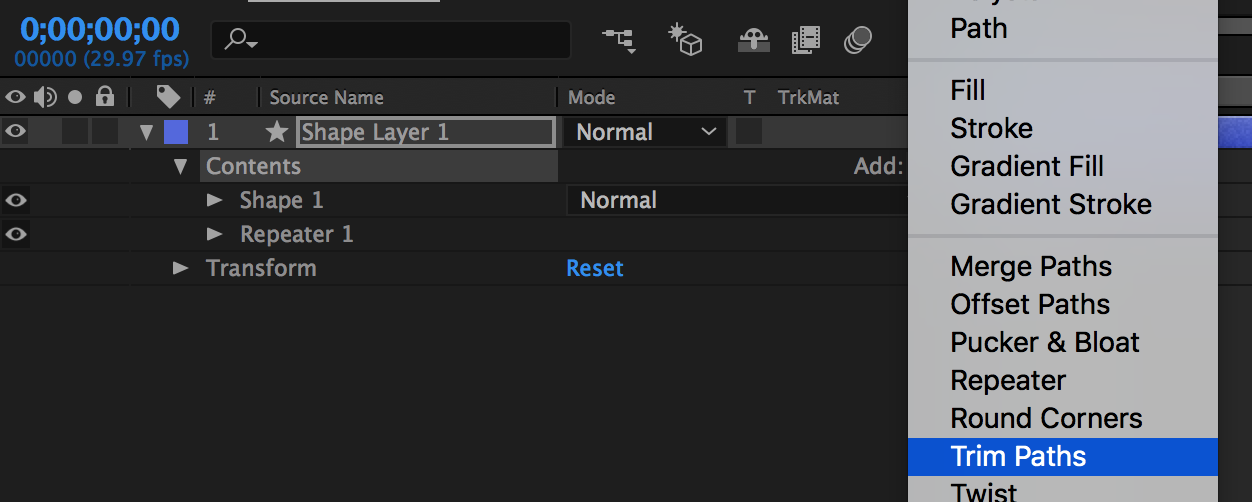Hide Shape Layer 1 with its eye icon
1252x502 pixels.
tap(16, 132)
